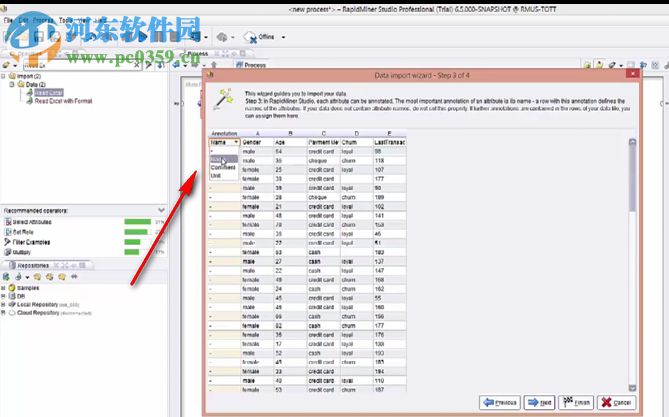Screen dimensions: 669x417
Task: Click wizard table scrollbar up arrow
Action: tap(632, 142)
